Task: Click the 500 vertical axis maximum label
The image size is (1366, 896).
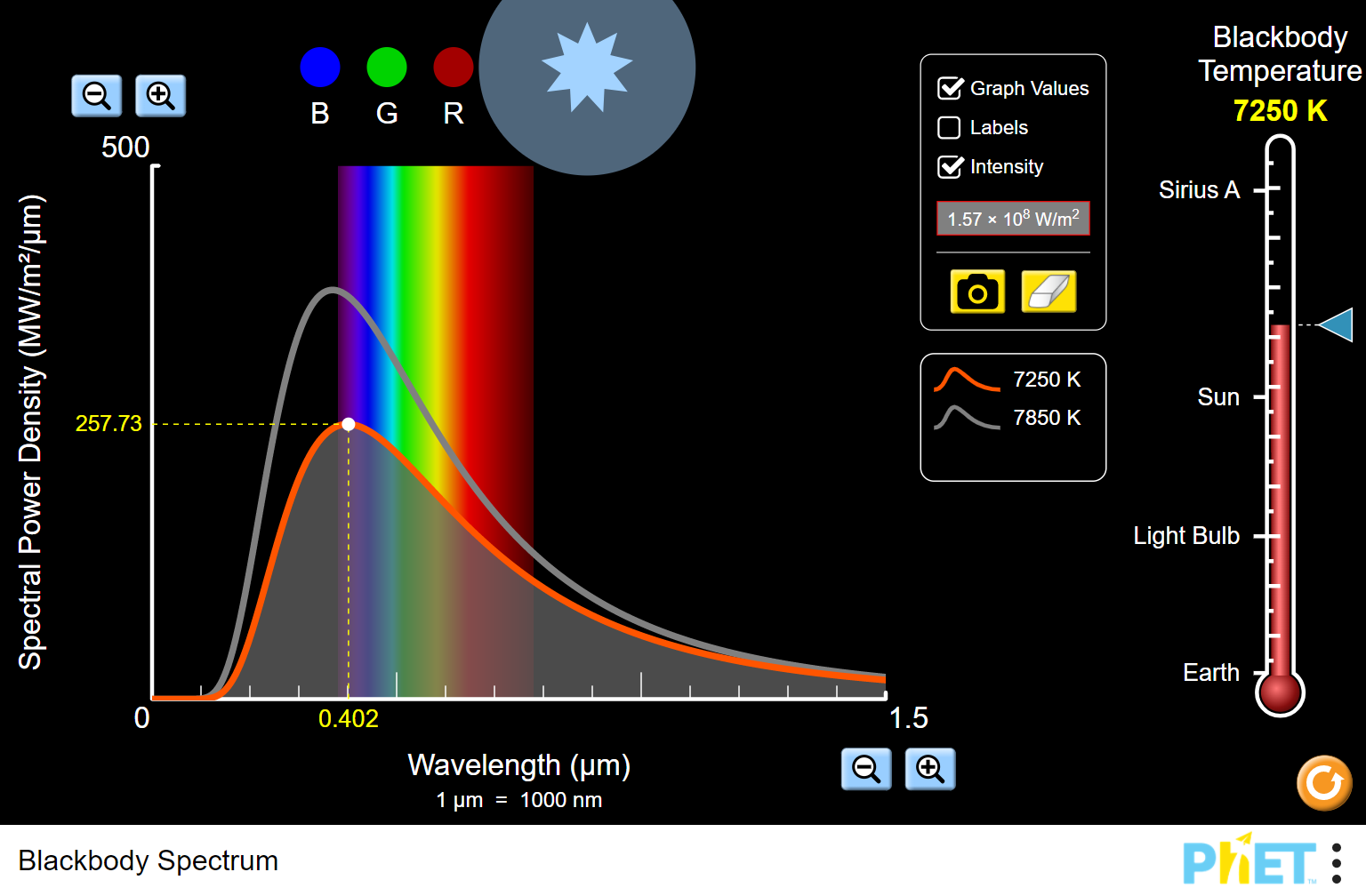Action: [x=125, y=148]
